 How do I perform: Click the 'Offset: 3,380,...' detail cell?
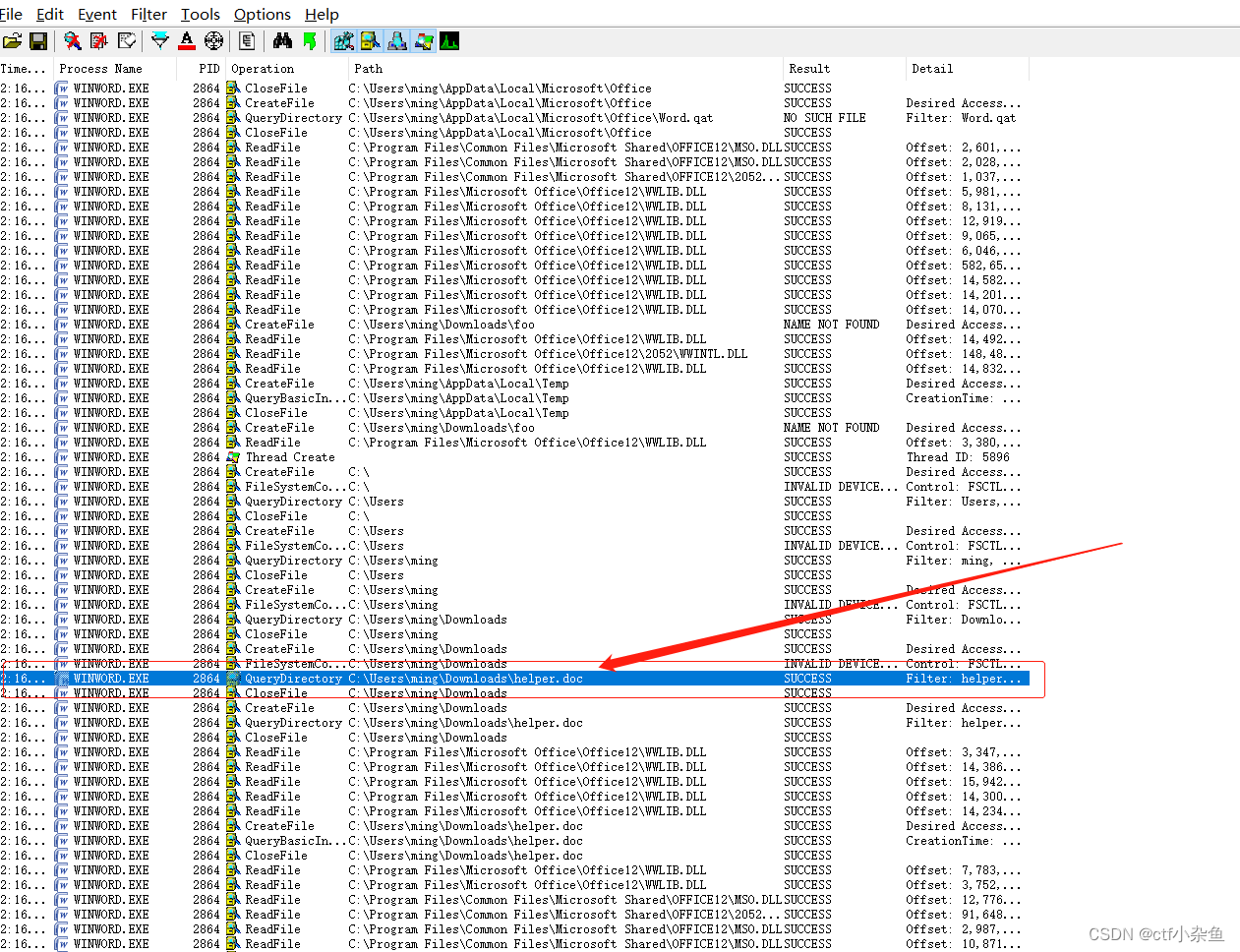(964, 443)
